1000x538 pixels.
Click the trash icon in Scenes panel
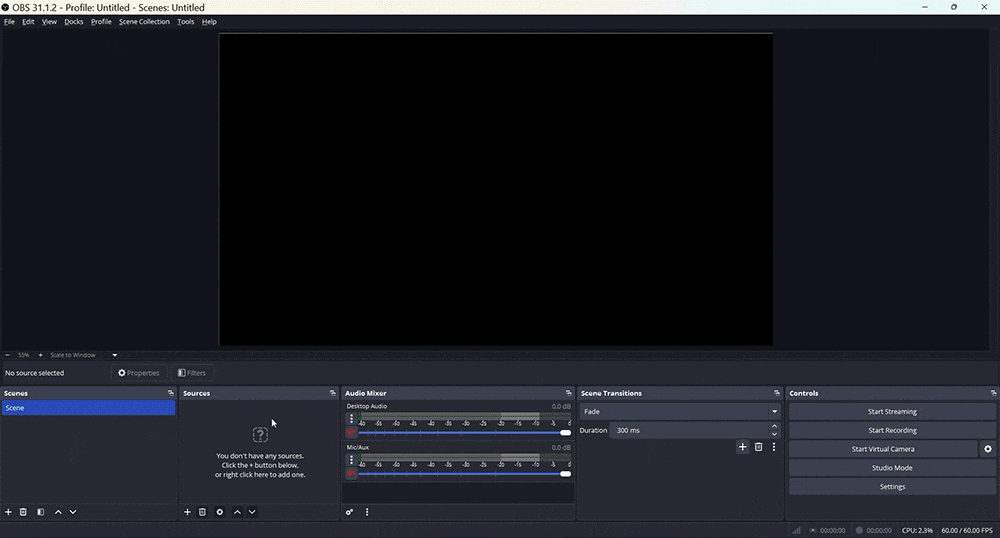pyautogui.click(x=23, y=512)
